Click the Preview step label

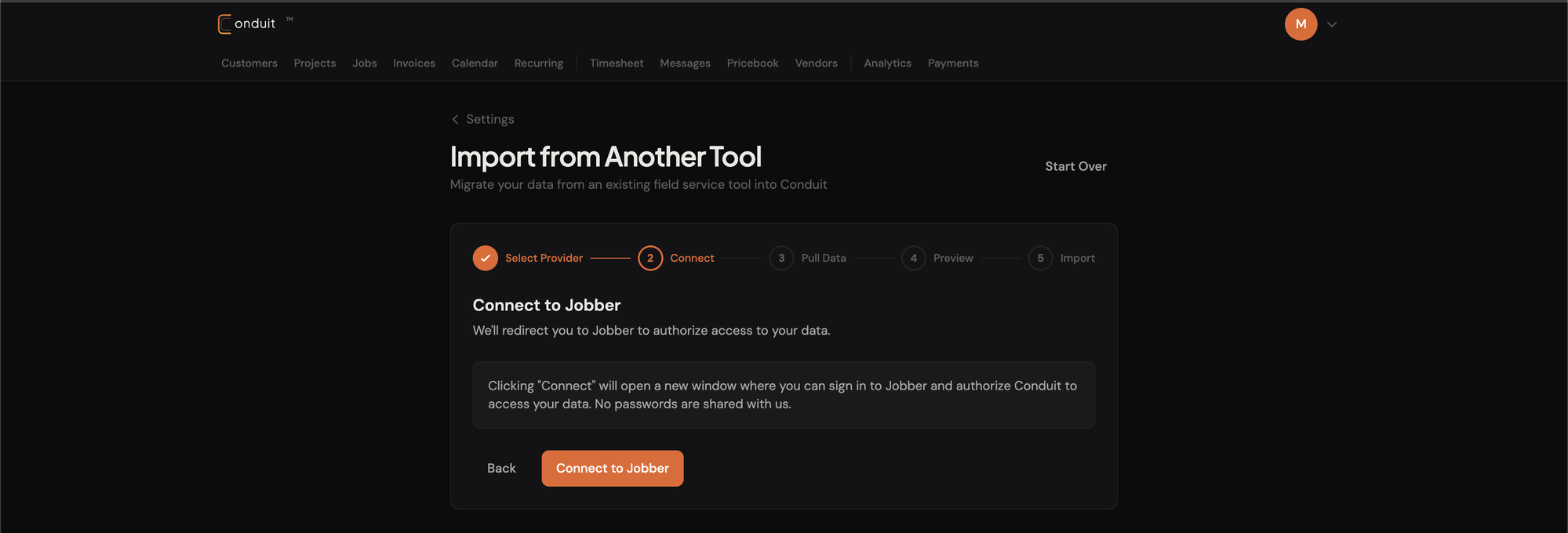[x=953, y=258]
